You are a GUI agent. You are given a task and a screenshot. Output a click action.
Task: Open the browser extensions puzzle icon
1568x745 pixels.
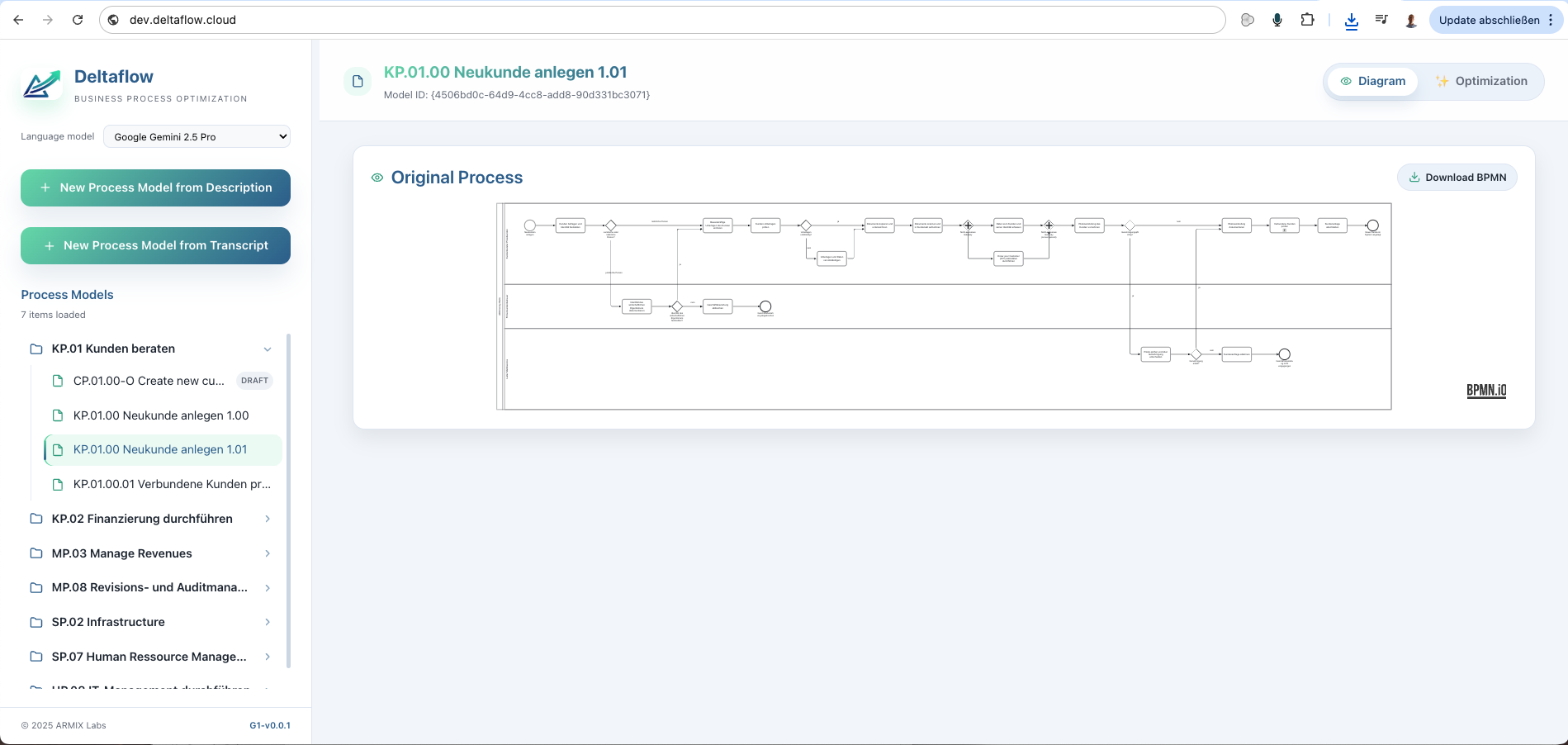[x=1307, y=19]
